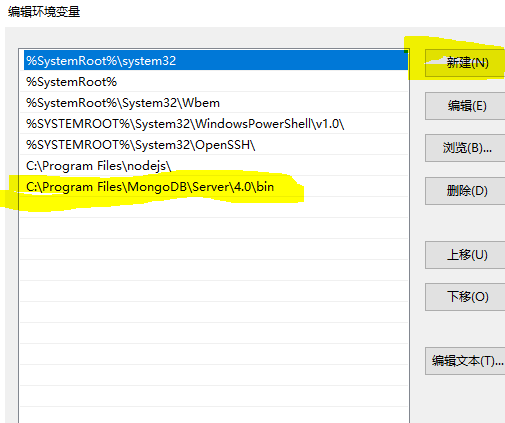Click blank gray area between 删除 and 上移 buttons
This screenshot has width=505, height=423.
click(x=465, y=223)
